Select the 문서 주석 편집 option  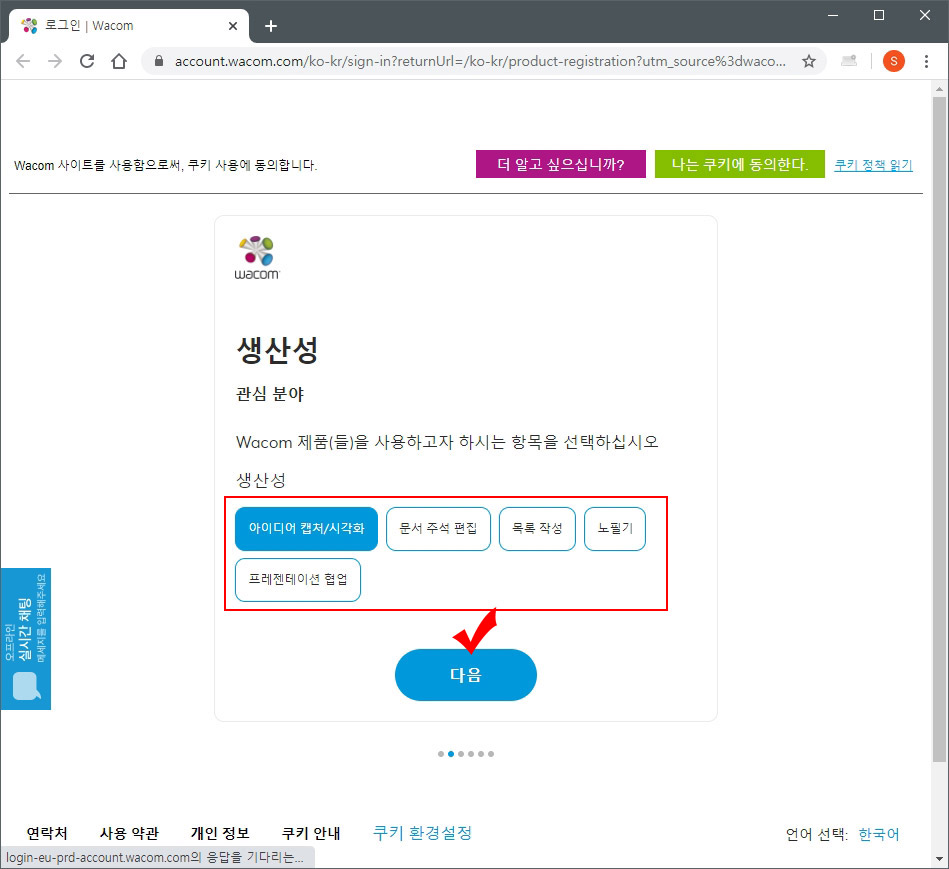click(438, 529)
